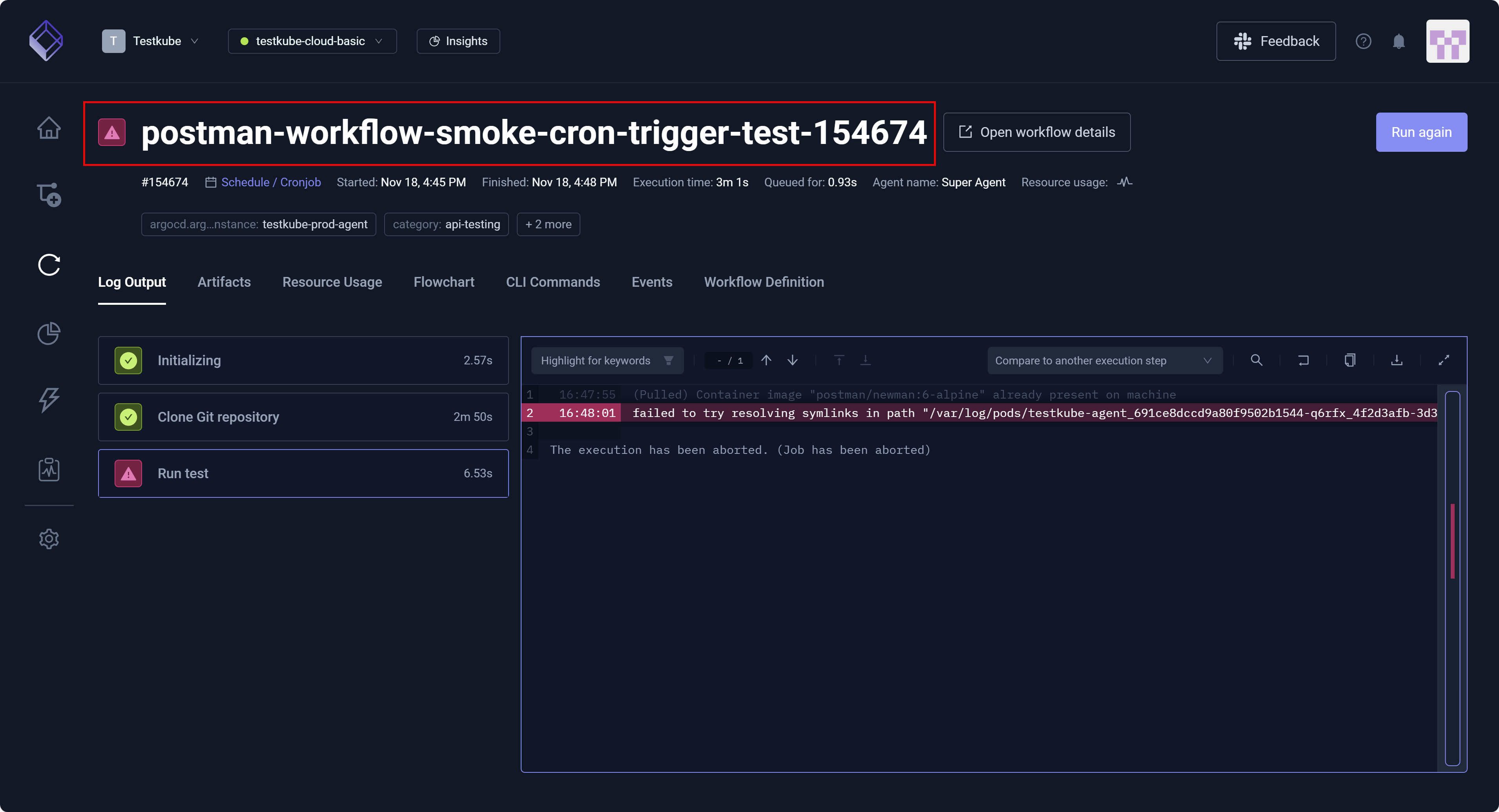1499x812 pixels.
Task: Expand log viewer to fullscreen
Action: (x=1444, y=360)
